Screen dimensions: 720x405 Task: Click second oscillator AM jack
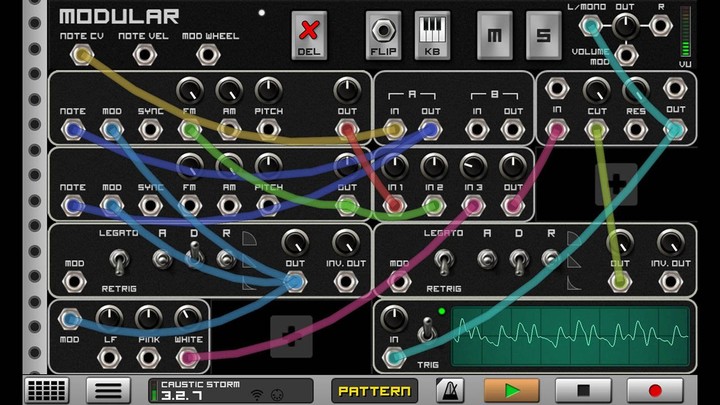click(229, 206)
